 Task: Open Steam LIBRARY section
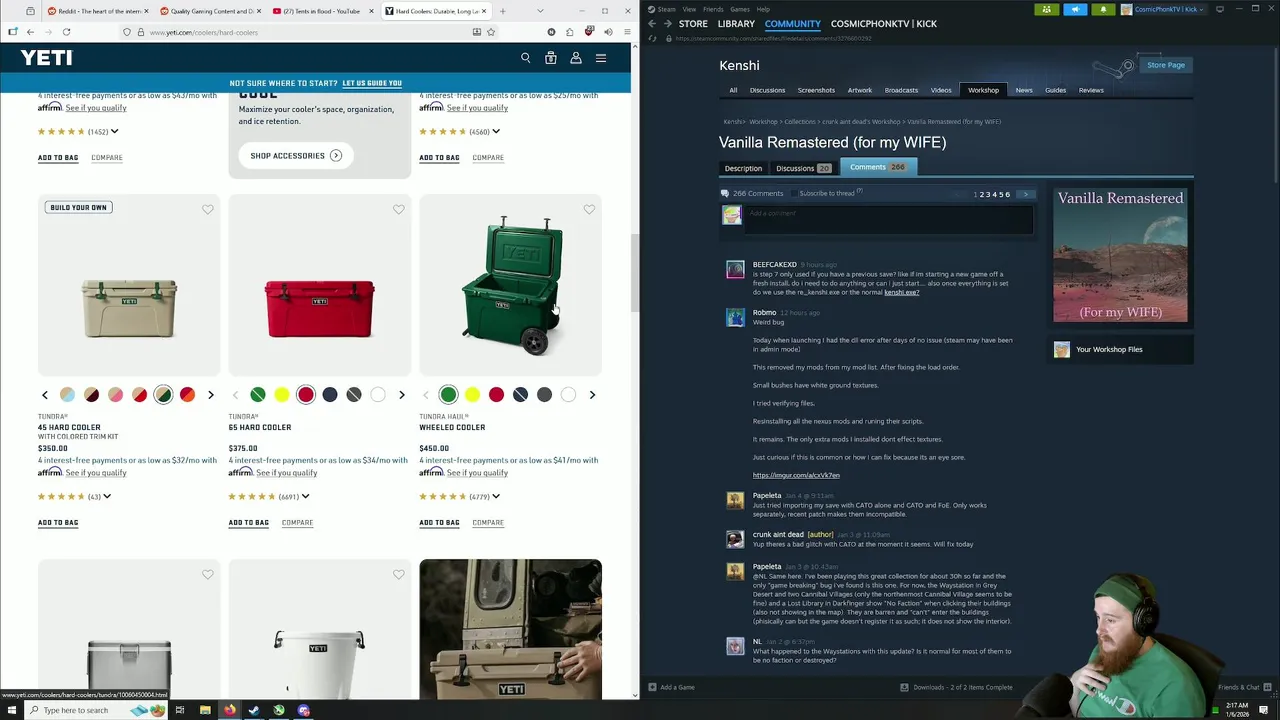pyautogui.click(x=736, y=23)
